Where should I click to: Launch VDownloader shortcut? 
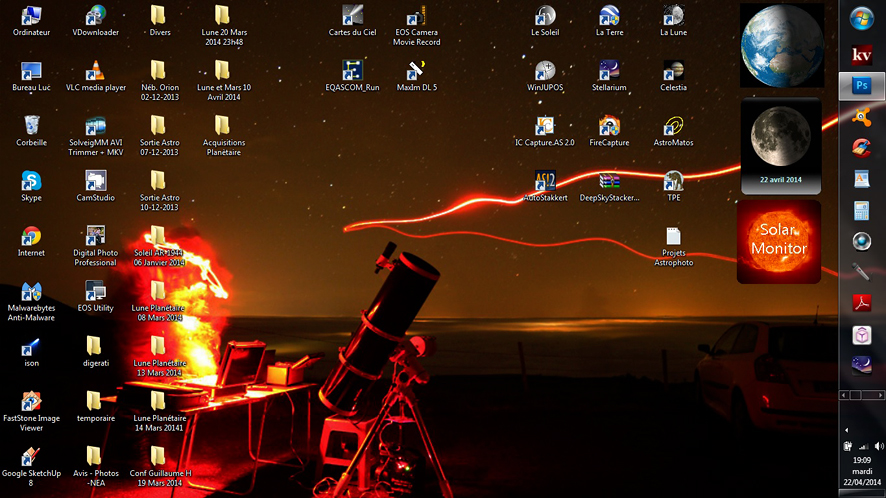point(95,21)
